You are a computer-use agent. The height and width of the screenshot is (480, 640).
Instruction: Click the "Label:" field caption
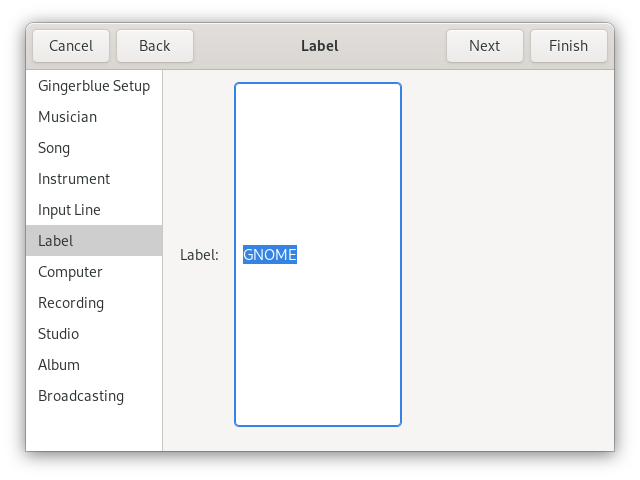tap(199, 255)
